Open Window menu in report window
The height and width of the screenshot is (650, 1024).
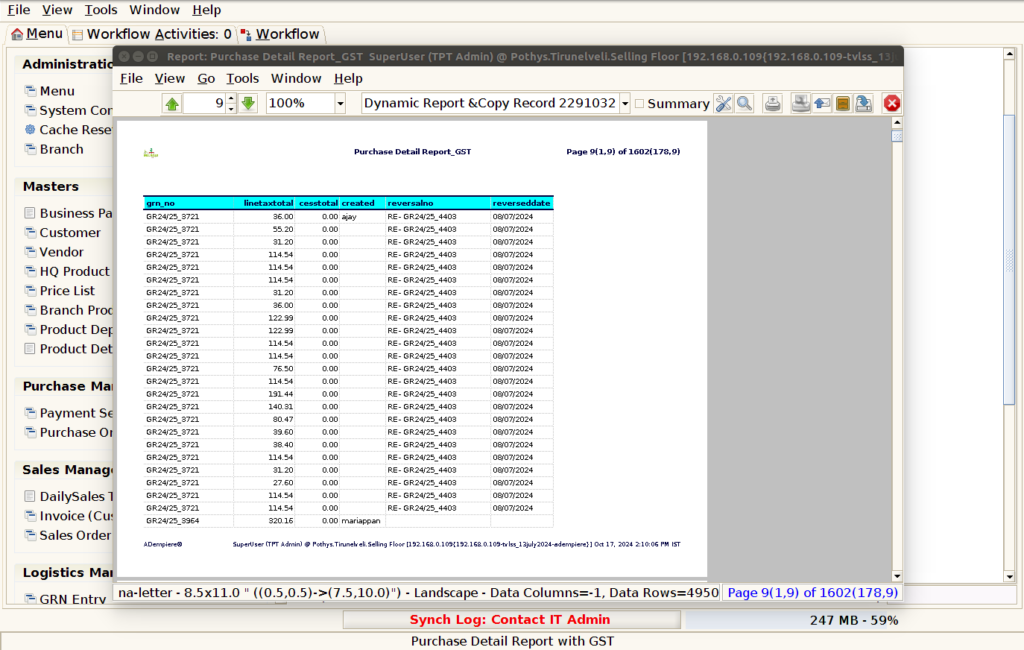coord(296,78)
